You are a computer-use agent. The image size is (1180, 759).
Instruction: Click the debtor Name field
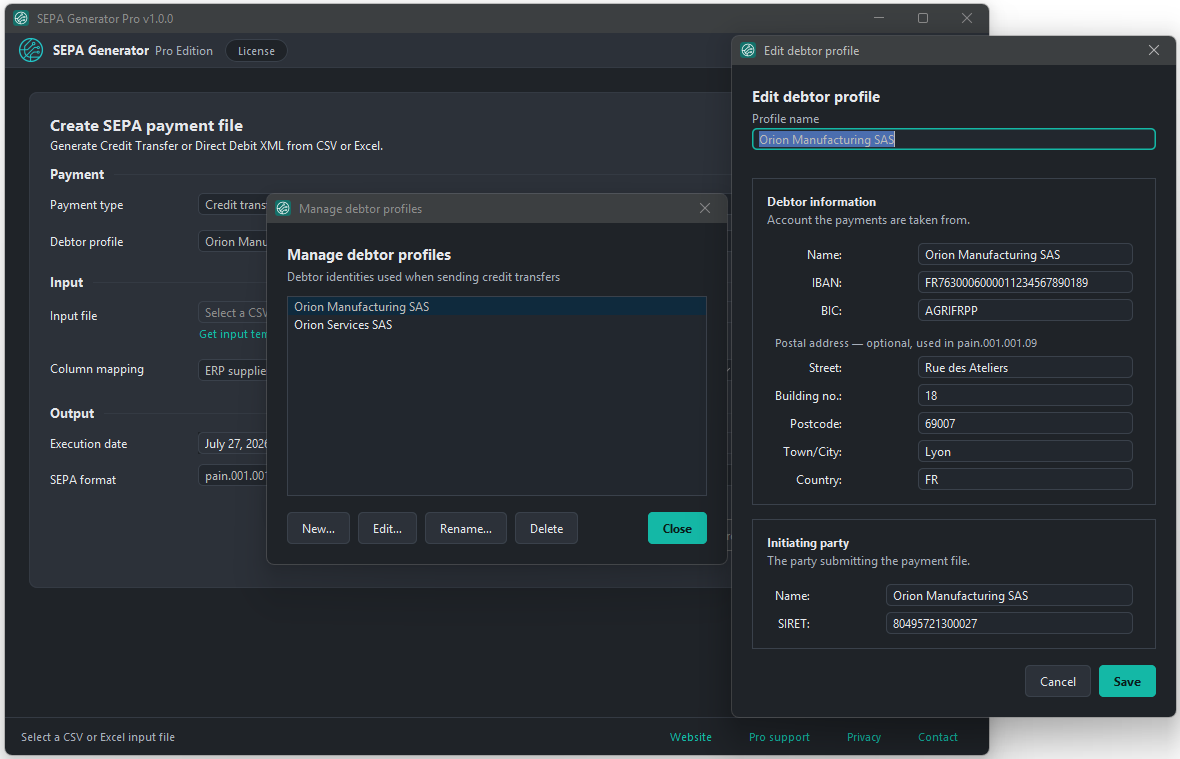tap(1025, 254)
